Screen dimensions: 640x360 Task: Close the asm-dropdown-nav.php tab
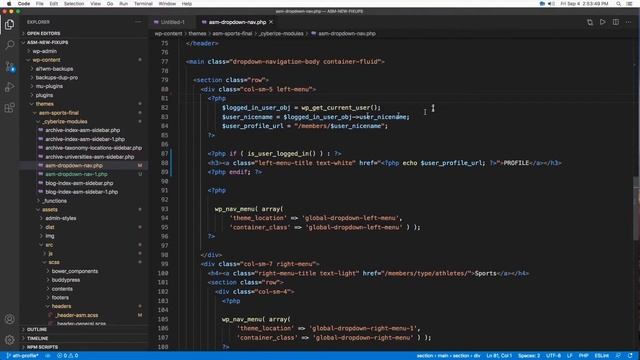(x=271, y=22)
